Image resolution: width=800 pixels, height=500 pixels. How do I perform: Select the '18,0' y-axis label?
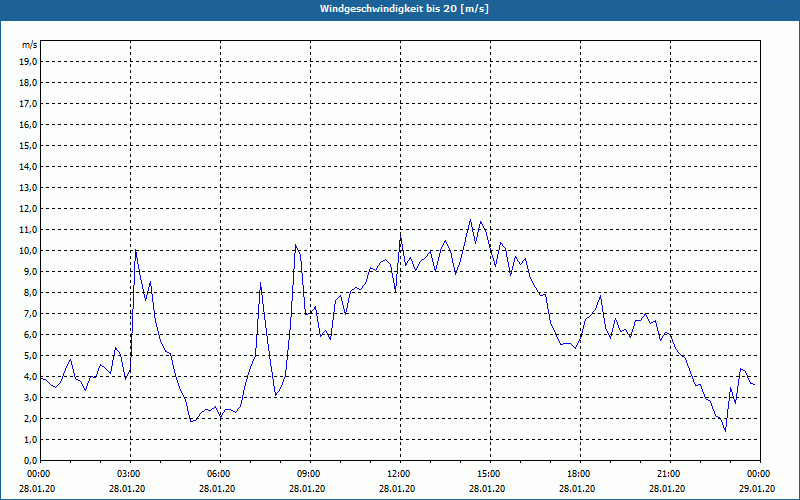tap(28, 83)
